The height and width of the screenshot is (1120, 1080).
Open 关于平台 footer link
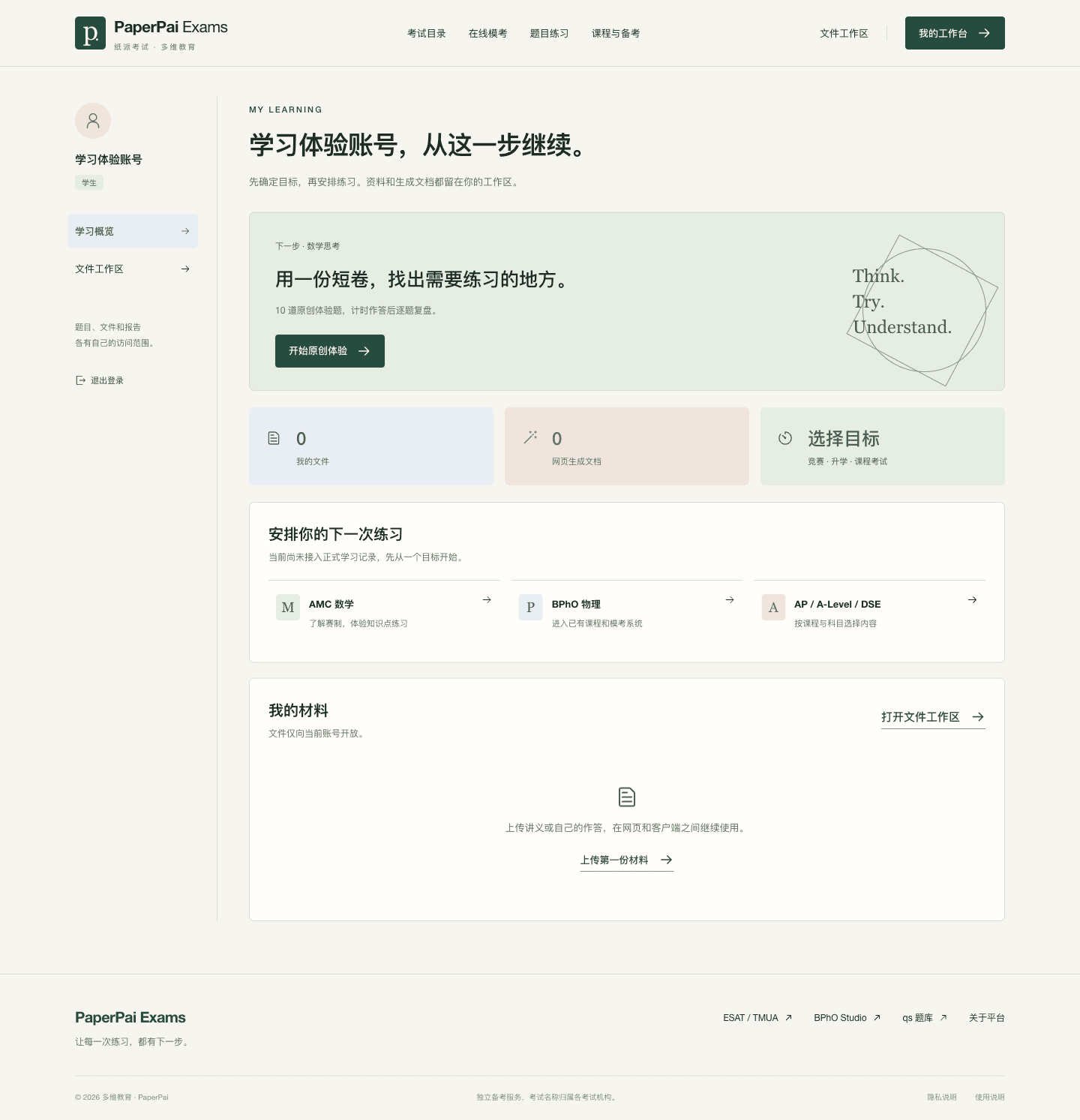(987, 1018)
